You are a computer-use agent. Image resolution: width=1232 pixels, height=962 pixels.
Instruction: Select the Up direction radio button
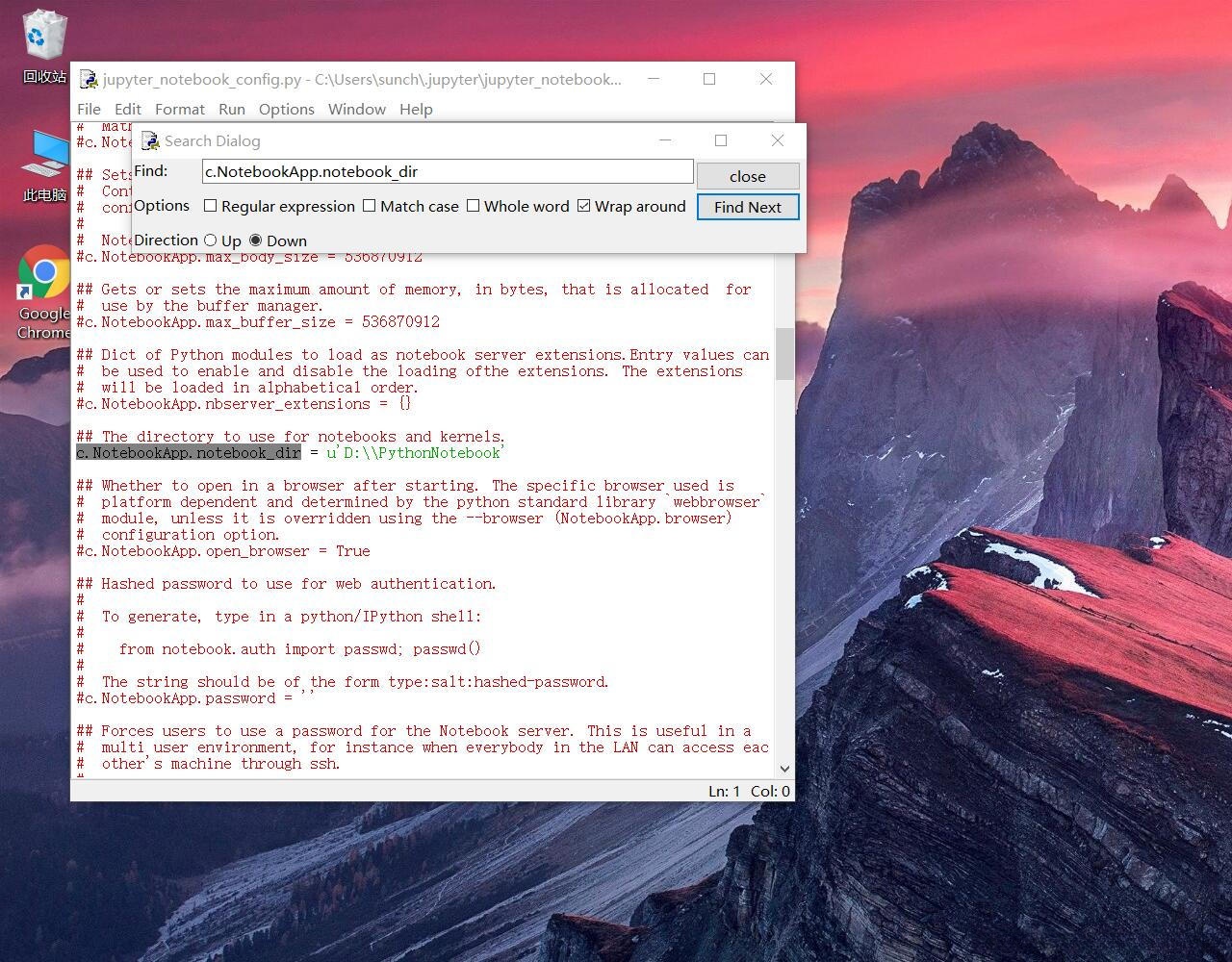(x=210, y=240)
